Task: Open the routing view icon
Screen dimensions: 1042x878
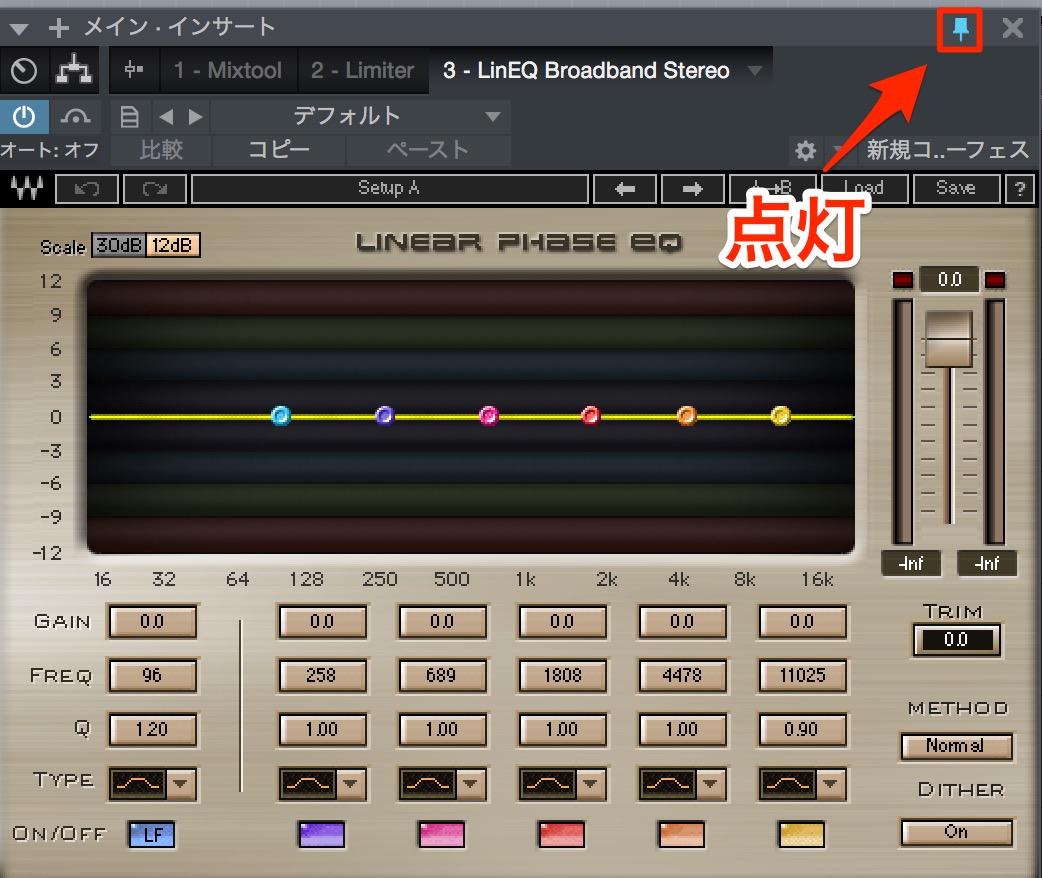Action: (74, 69)
